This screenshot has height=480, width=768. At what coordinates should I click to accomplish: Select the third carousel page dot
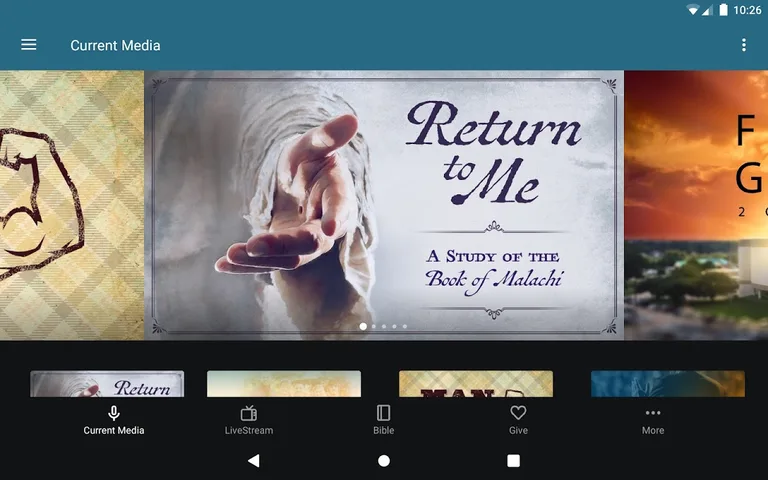[x=384, y=326]
